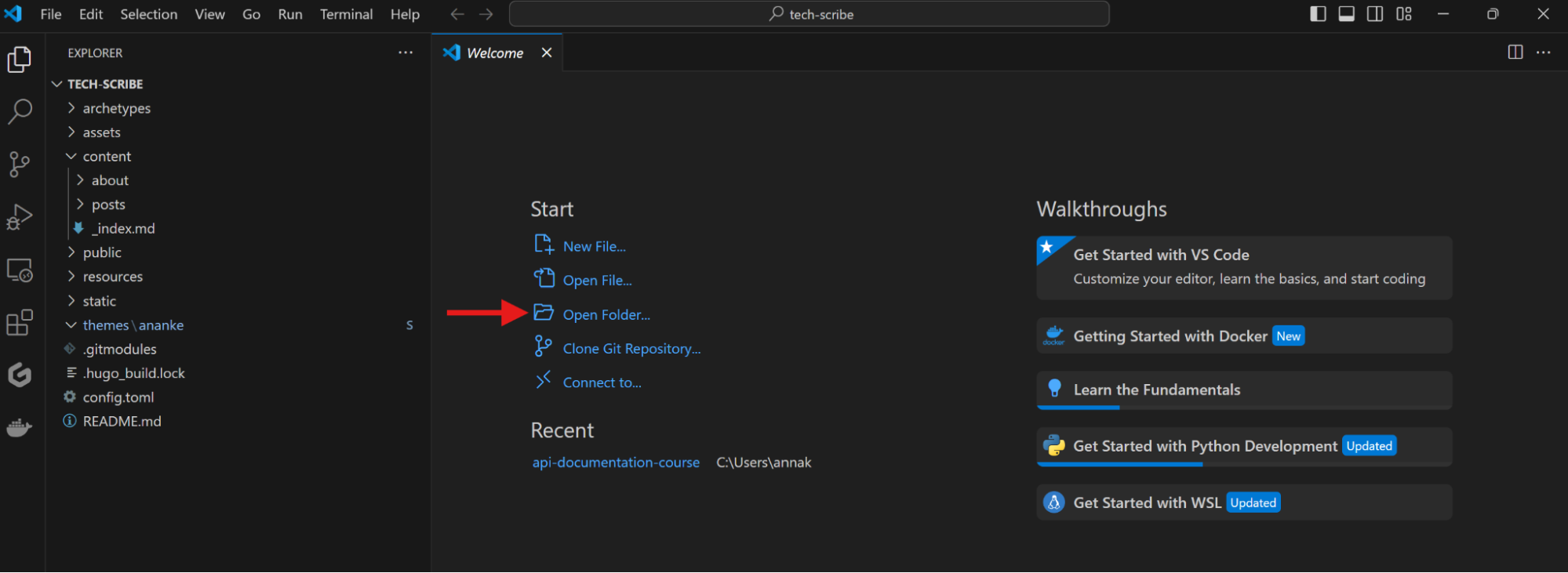Open the Run menu
The image size is (1568, 573).
click(x=290, y=14)
